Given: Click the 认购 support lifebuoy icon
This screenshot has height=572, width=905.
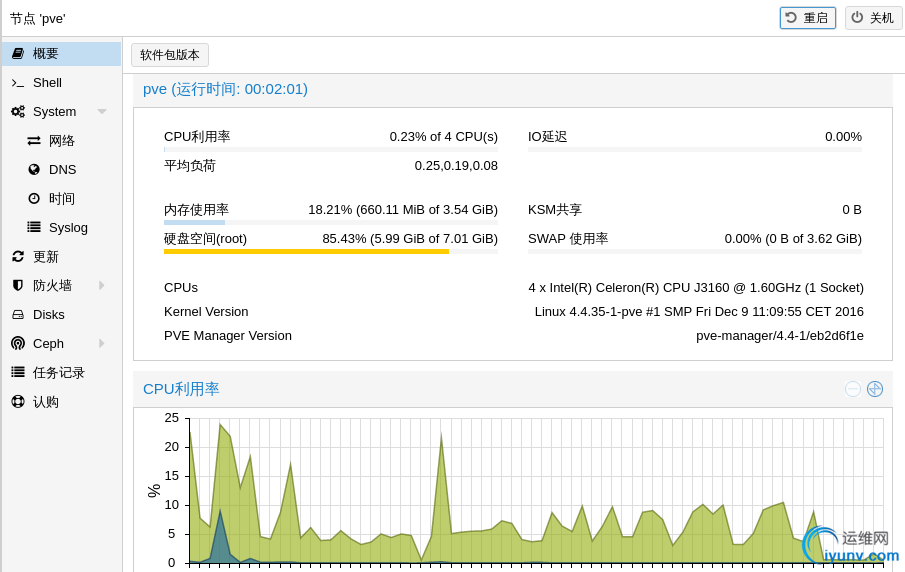Looking at the screenshot, I should pos(18,402).
